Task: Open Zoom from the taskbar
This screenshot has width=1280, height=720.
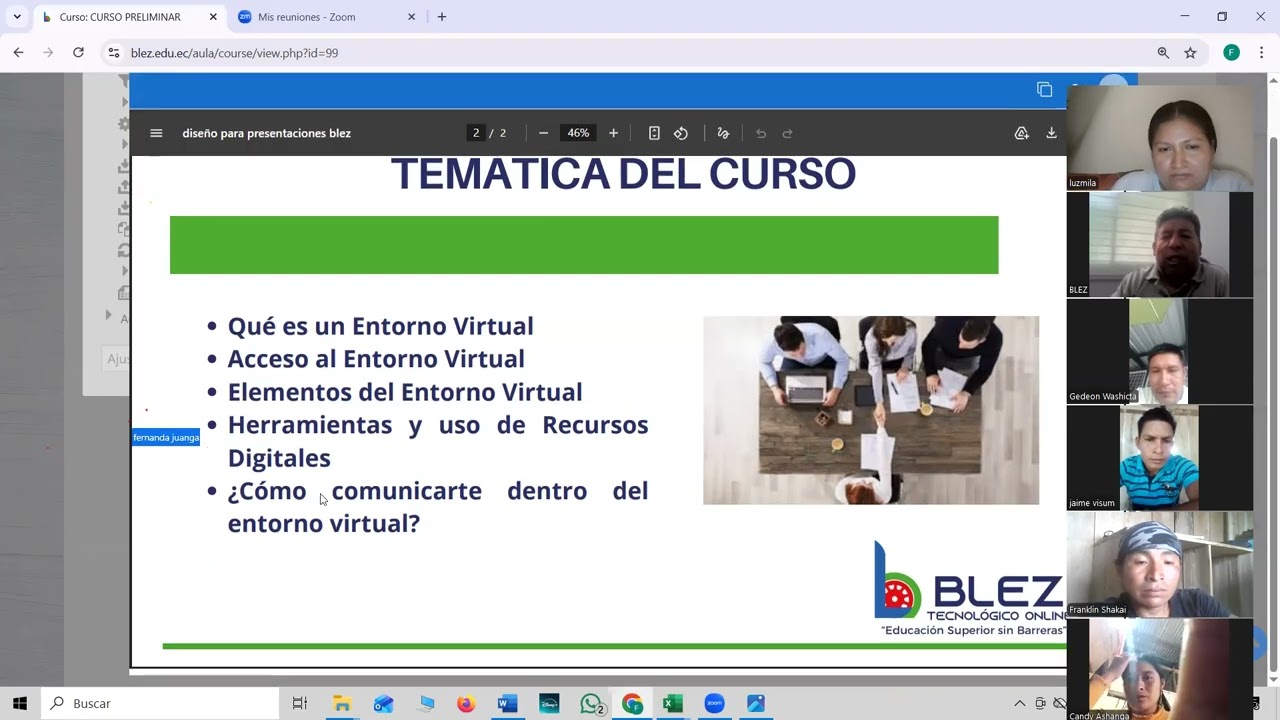Action: coord(714,703)
